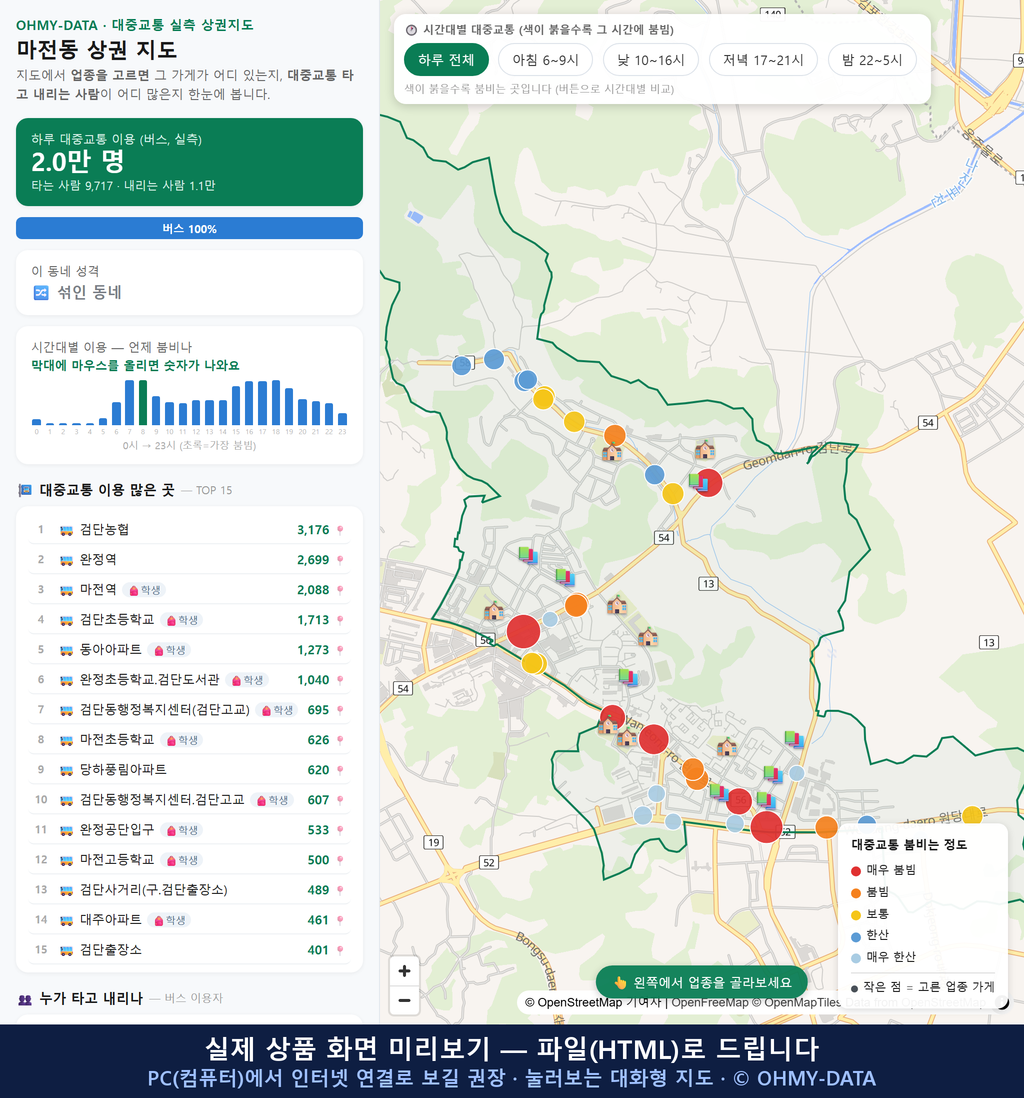Screen dimensions: 1024x1098
Task: Click the pin icon for 완정공단입구
Action: click(340, 831)
